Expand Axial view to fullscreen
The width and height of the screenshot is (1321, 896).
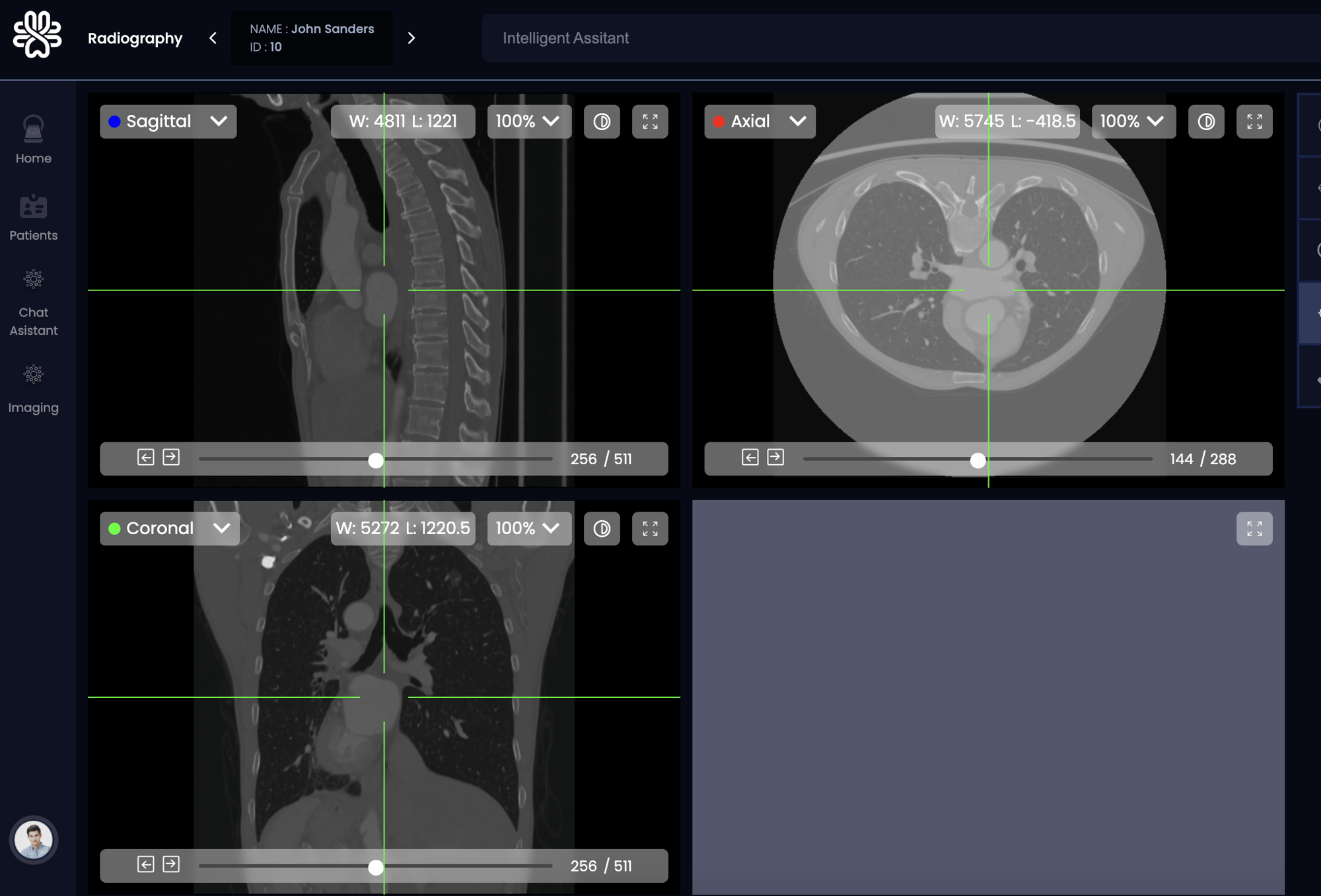pyautogui.click(x=1254, y=121)
